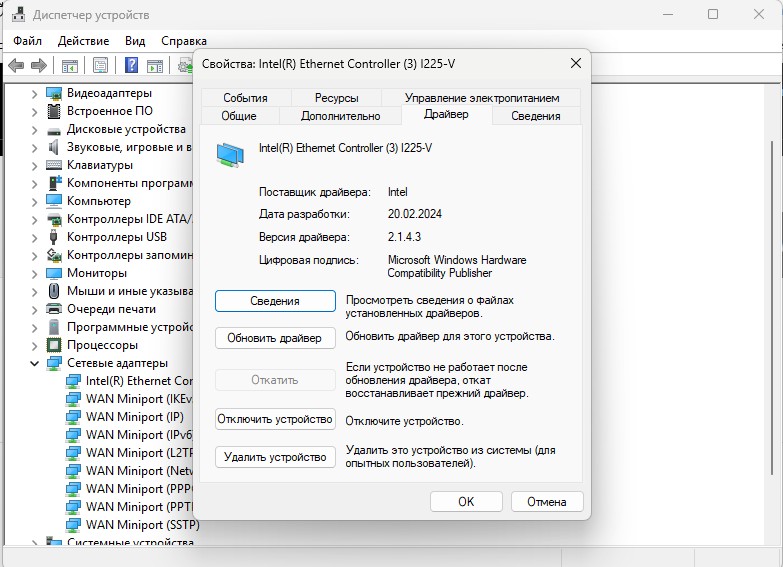783x567 pixels.
Task: Confirm the dialog with OK
Action: coord(466,502)
